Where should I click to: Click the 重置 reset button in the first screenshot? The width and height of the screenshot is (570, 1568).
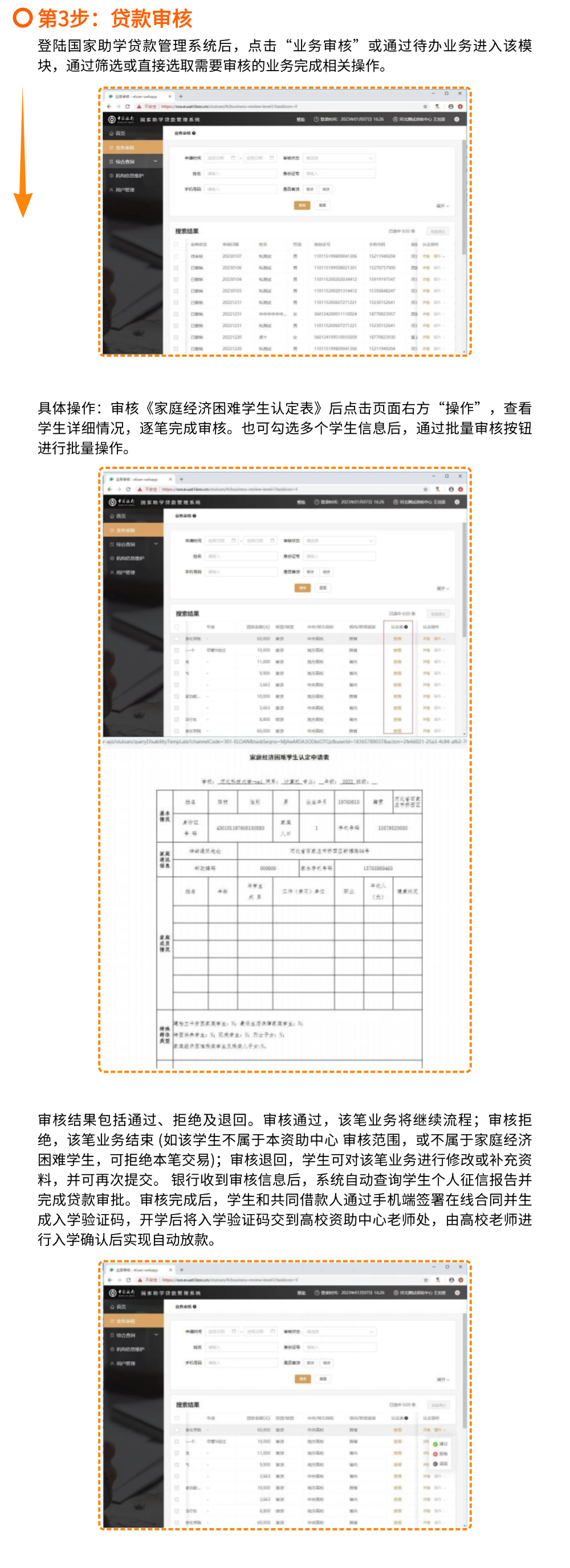click(x=322, y=205)
